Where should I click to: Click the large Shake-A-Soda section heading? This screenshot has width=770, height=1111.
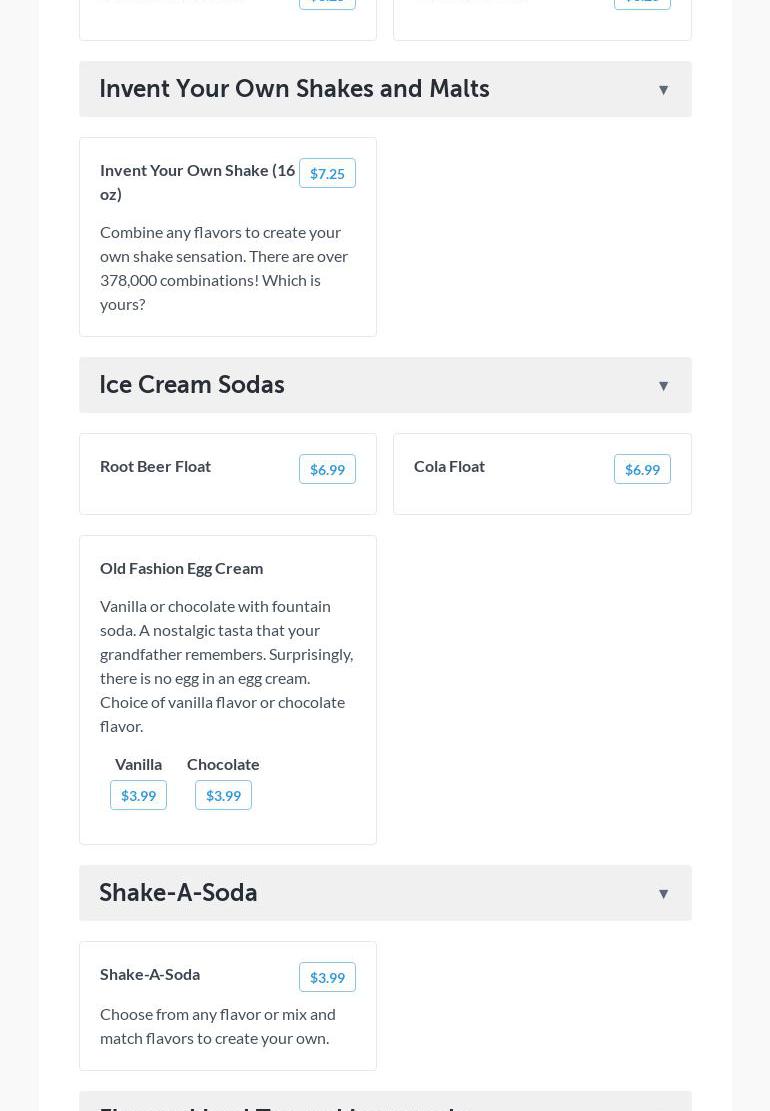click(x=178, y=893)
